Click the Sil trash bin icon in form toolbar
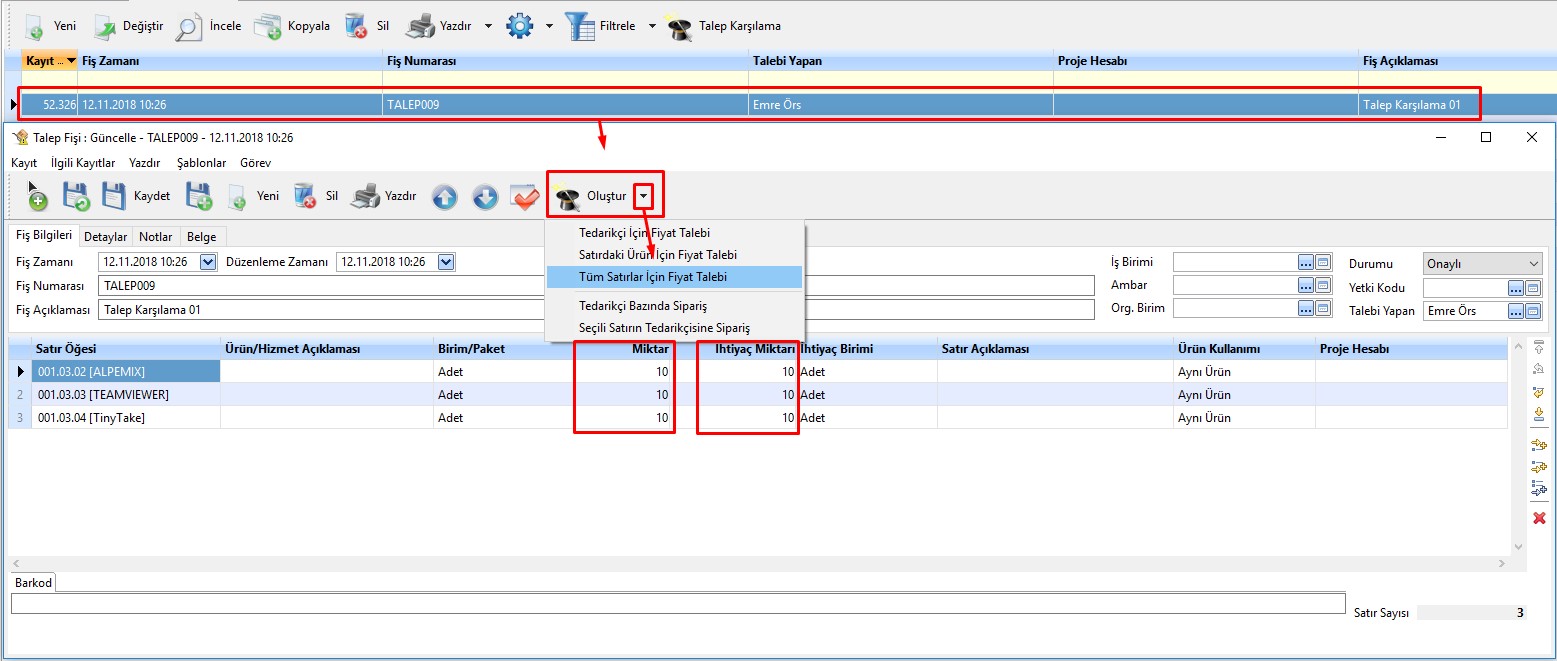 coord(305,196)
